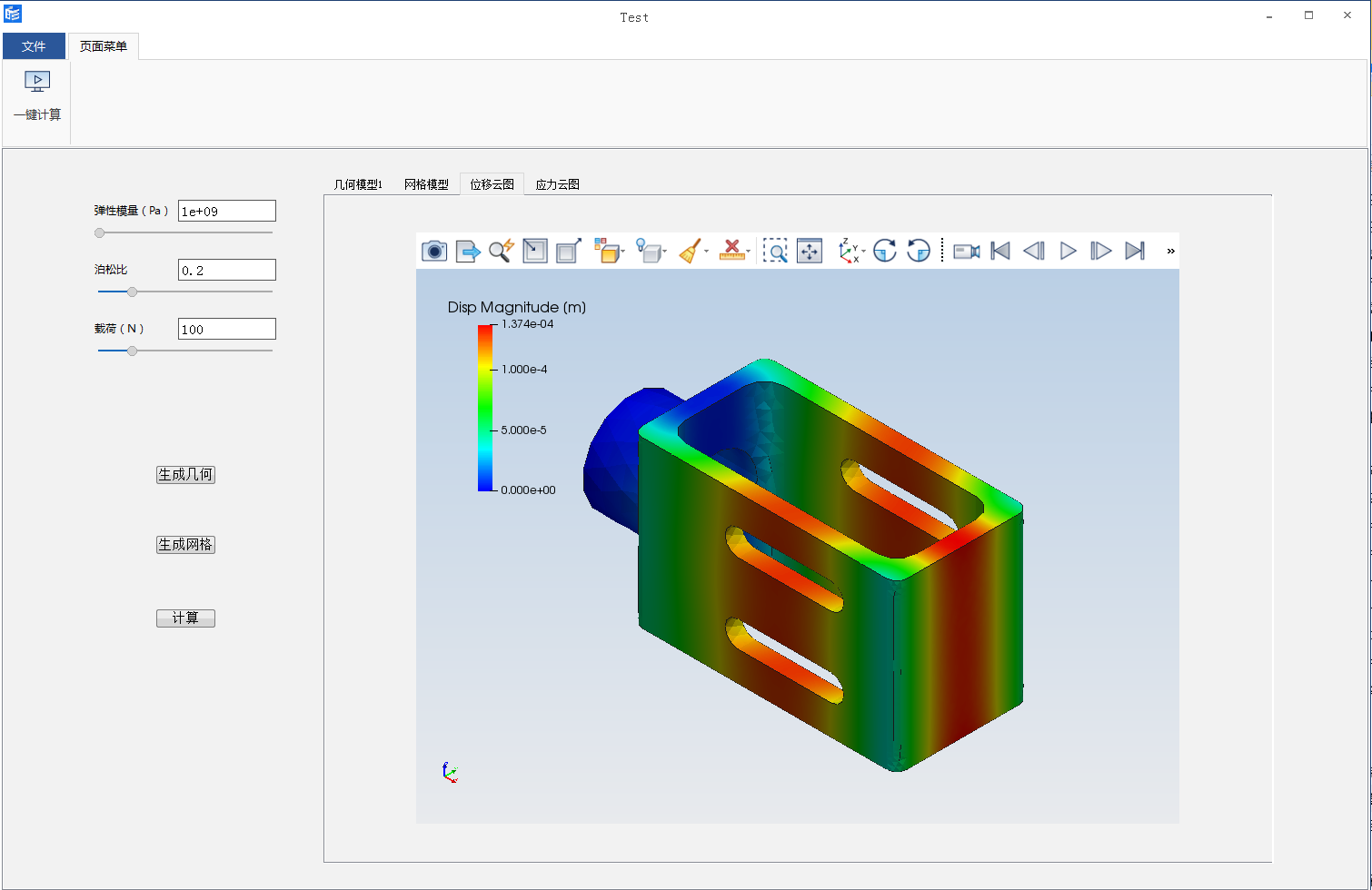Viewport: 1372px width, 890px height.
Task: Click the zoom-to-box magnifier icon
Action: [775, 251]
